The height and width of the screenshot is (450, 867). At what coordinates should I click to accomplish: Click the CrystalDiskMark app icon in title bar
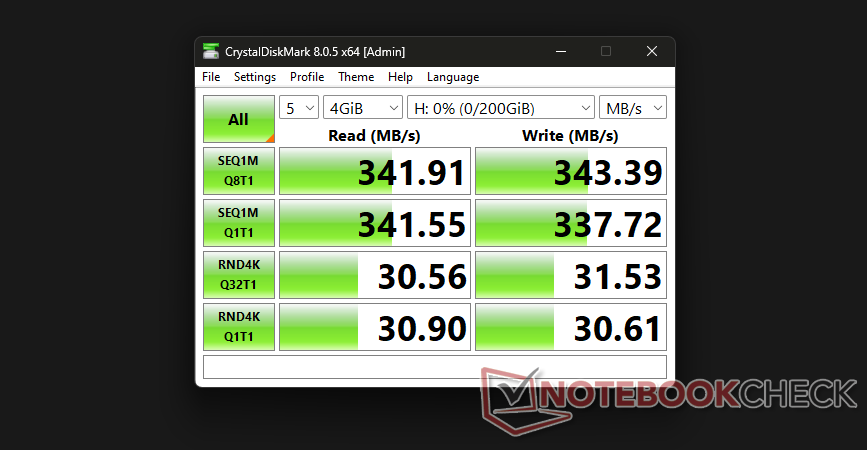click(211, 51)
